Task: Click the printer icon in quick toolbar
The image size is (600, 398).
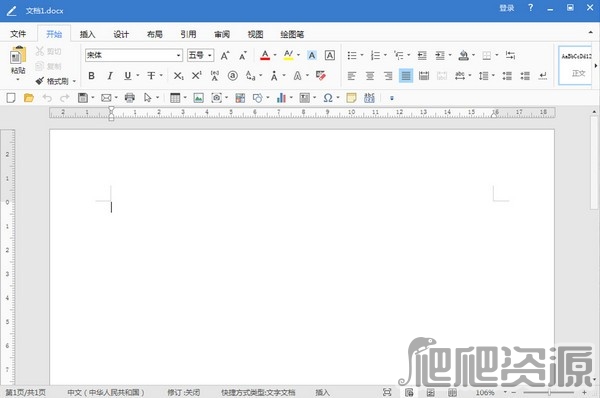Action: pos(130,98)
